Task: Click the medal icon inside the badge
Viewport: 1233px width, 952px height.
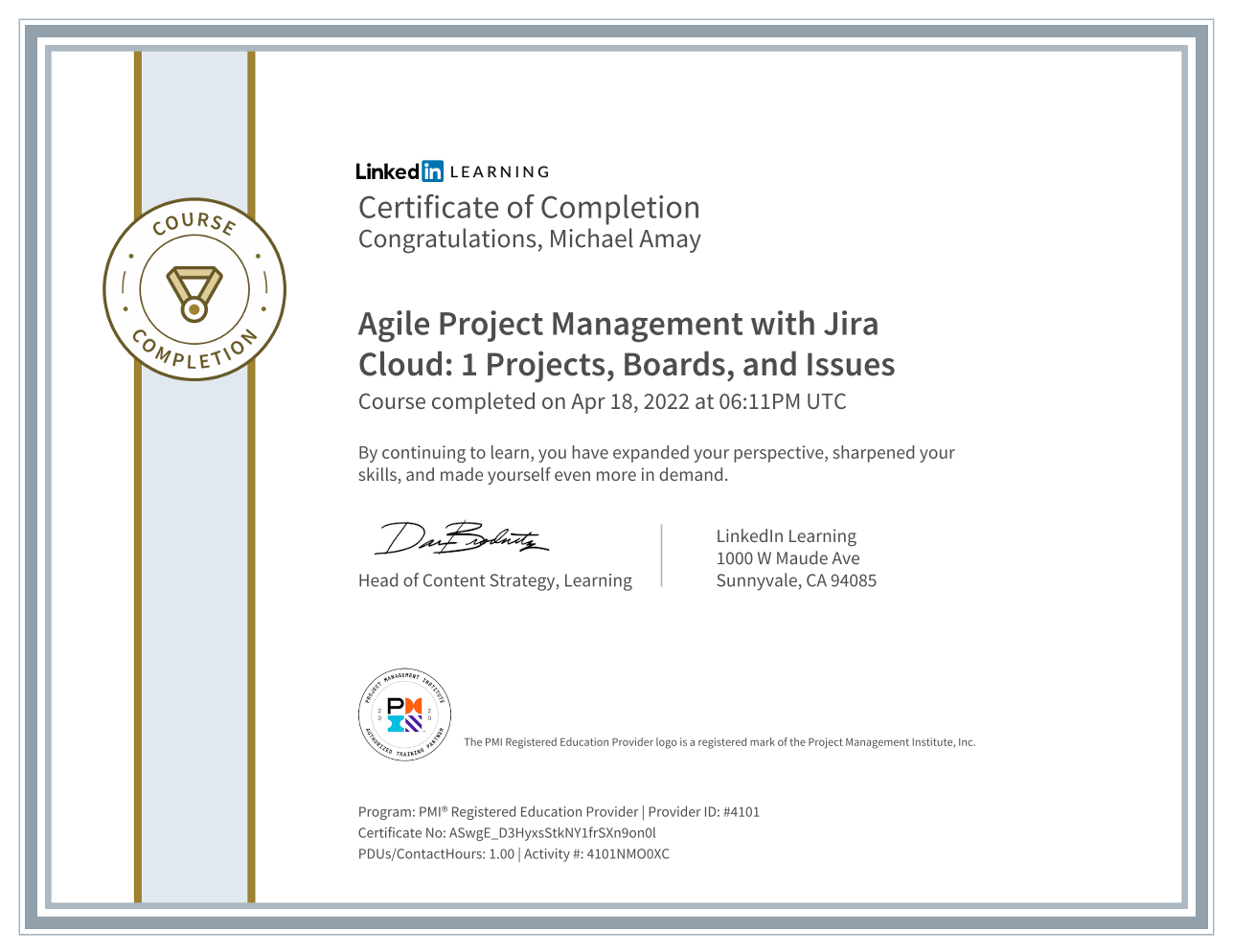Action: pyautogui.click(x=194, y=293)
